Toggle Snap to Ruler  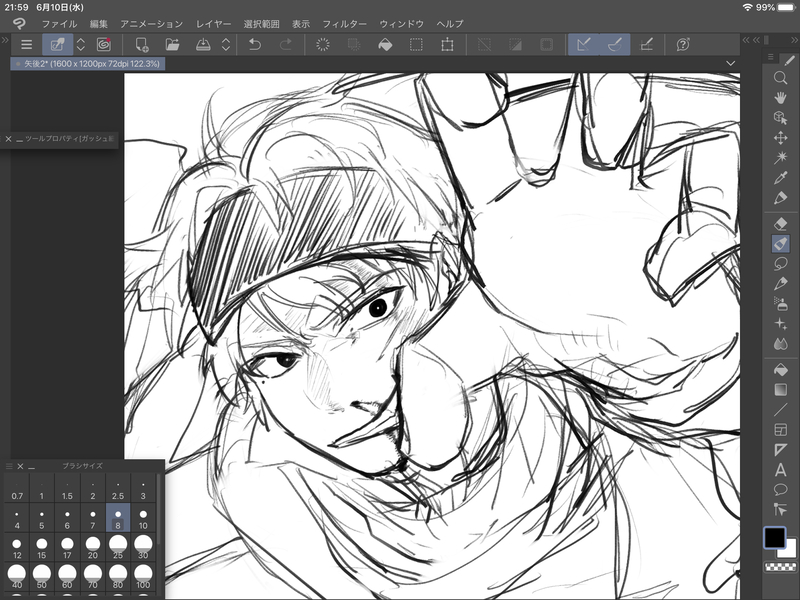[584, 45]
